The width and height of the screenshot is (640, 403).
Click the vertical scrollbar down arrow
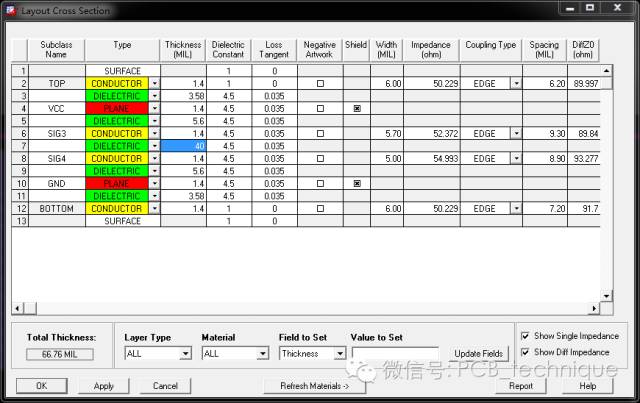click(x=607, y=296)
